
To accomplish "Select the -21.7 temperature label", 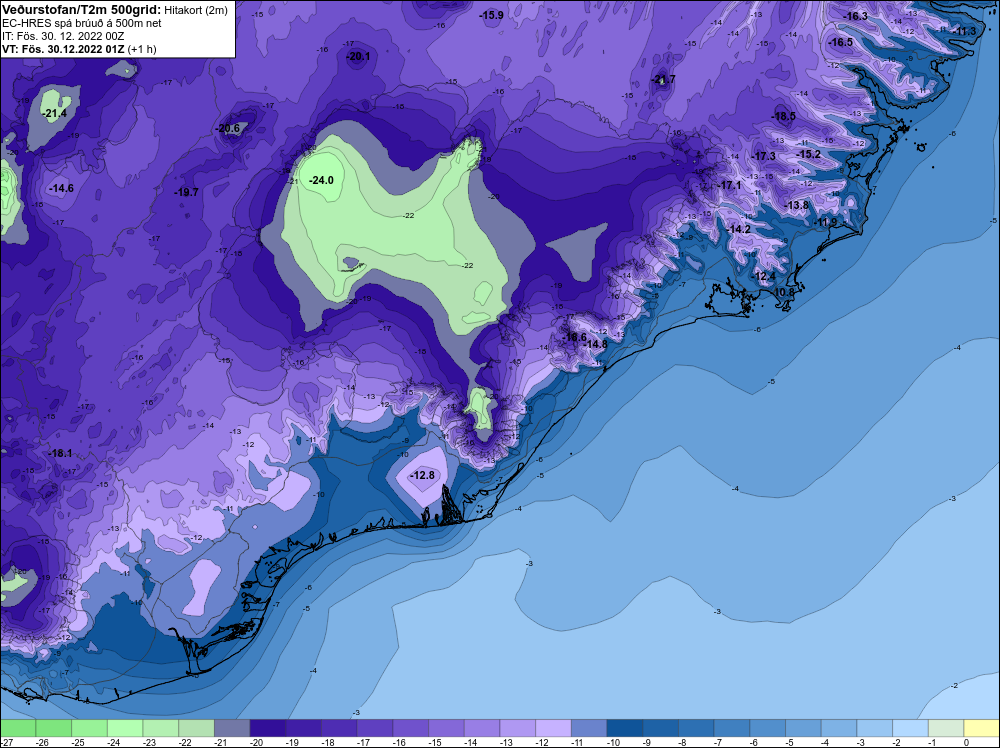I will 663,80.
